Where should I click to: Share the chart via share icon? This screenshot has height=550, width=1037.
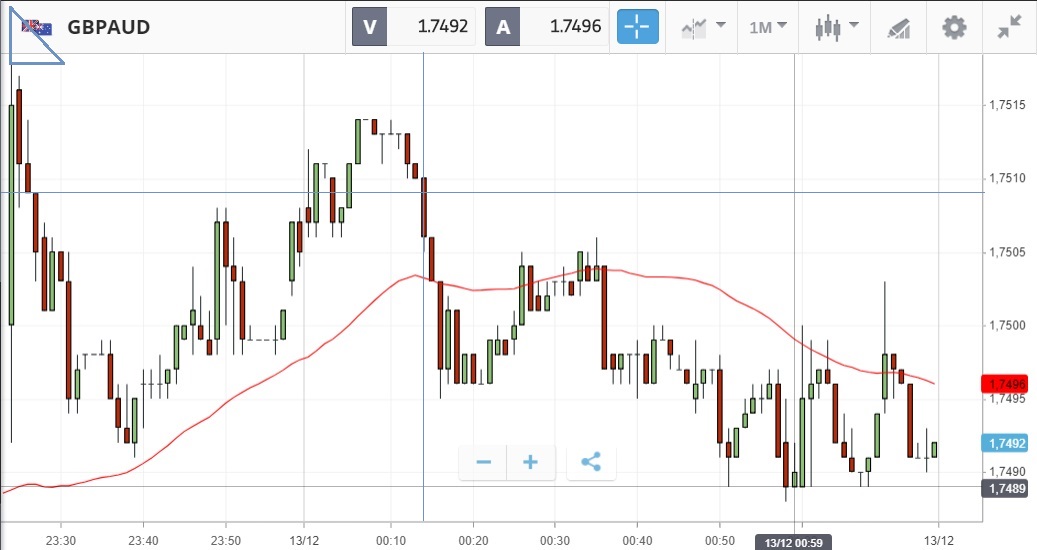coord(591,462)
